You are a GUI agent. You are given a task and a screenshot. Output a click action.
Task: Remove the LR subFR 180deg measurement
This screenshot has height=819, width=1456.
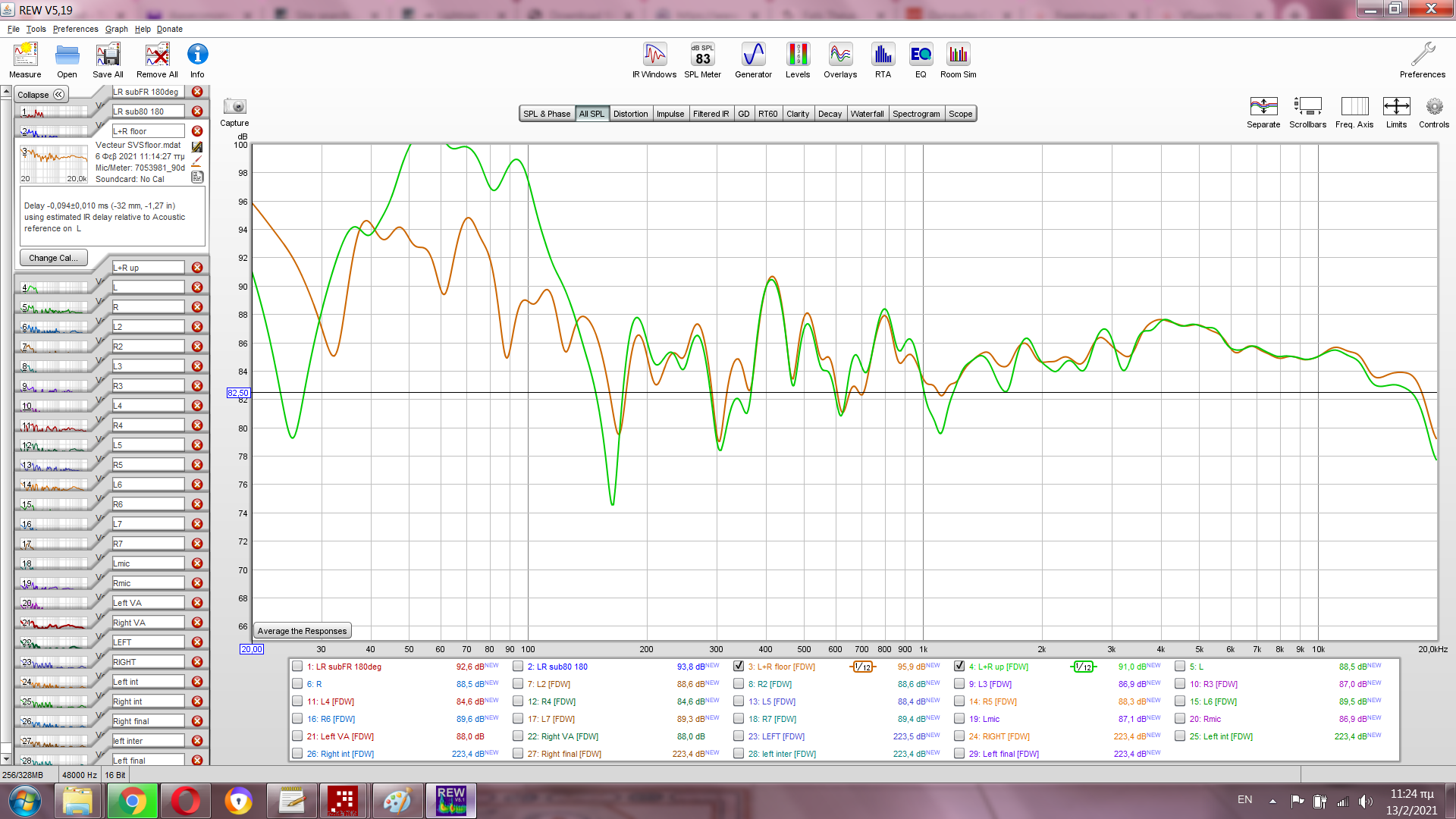coord(197,92)
